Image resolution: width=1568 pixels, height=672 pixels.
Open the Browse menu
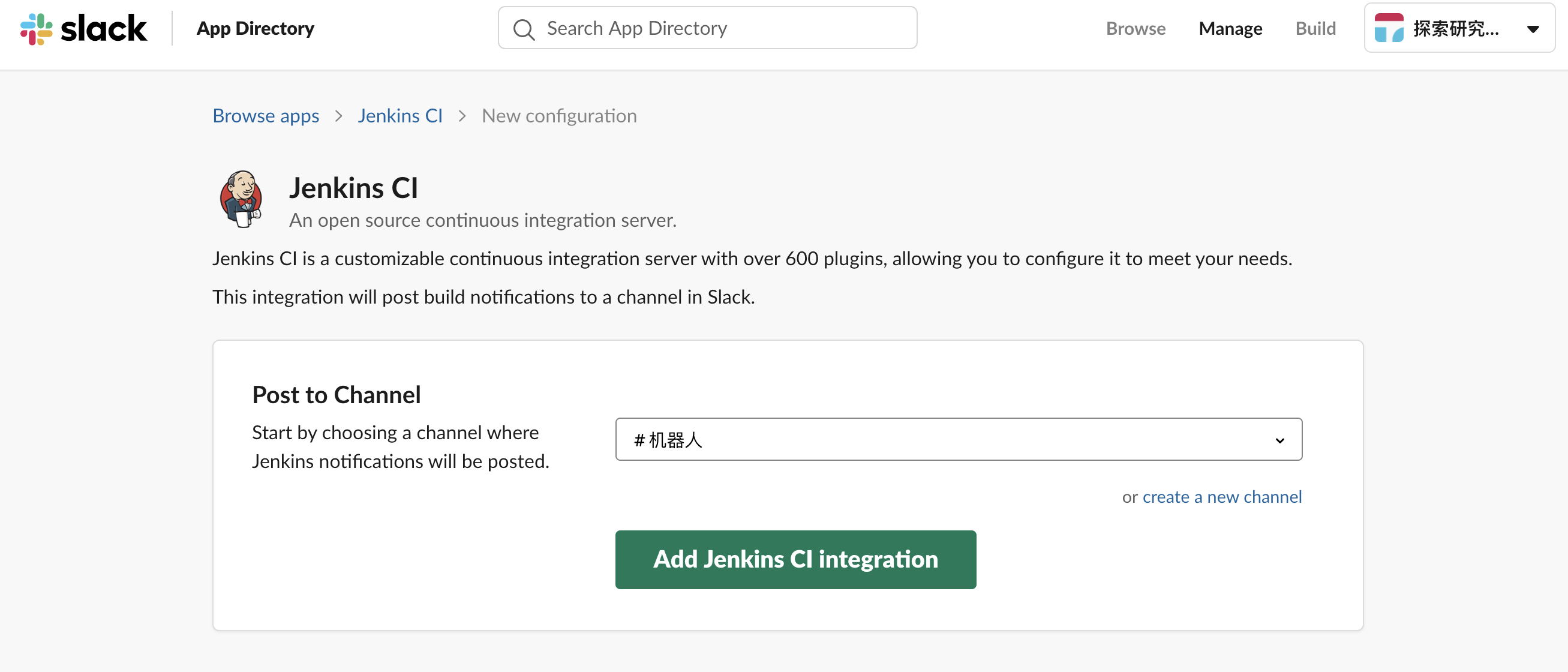click(x=1136, y=29)
